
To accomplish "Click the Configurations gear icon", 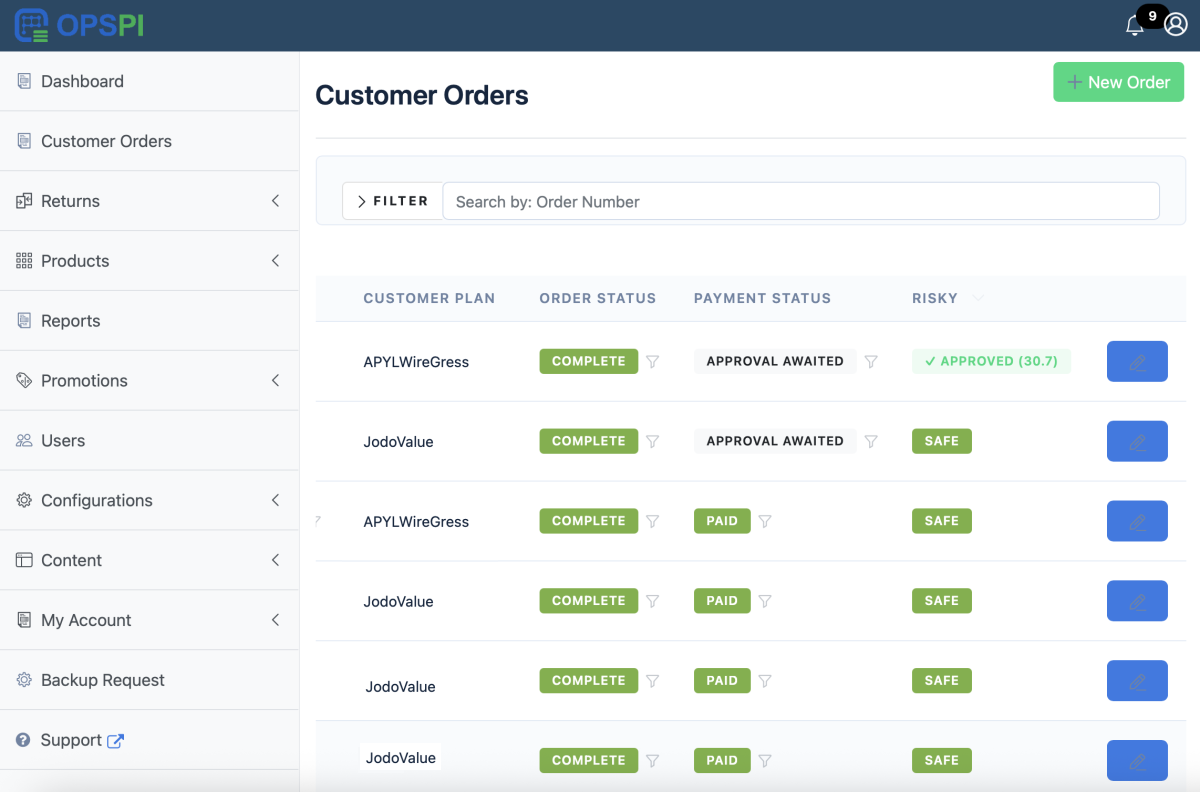I will [x=24, y=501].
